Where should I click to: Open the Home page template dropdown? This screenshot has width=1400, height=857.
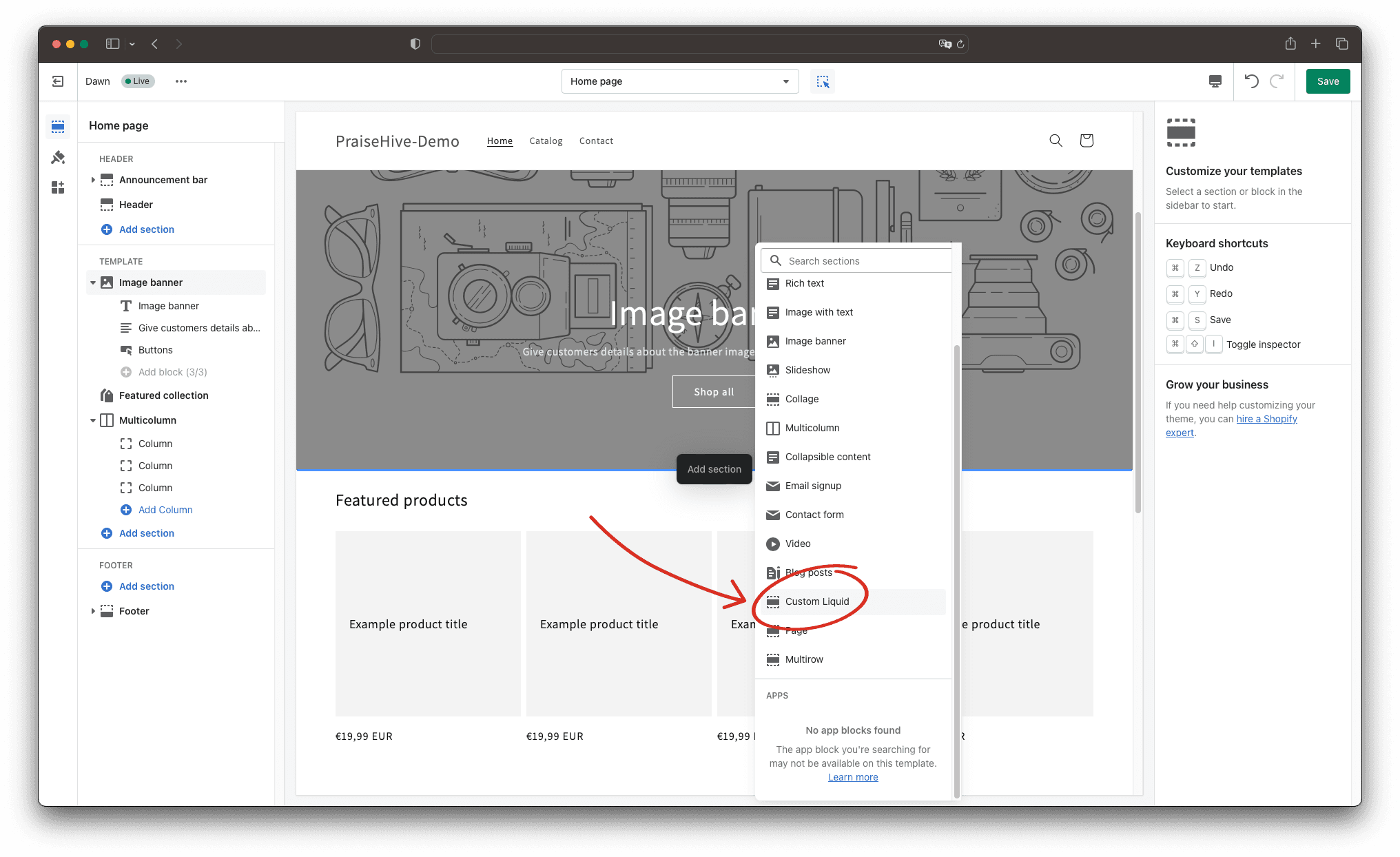(679, 81)
